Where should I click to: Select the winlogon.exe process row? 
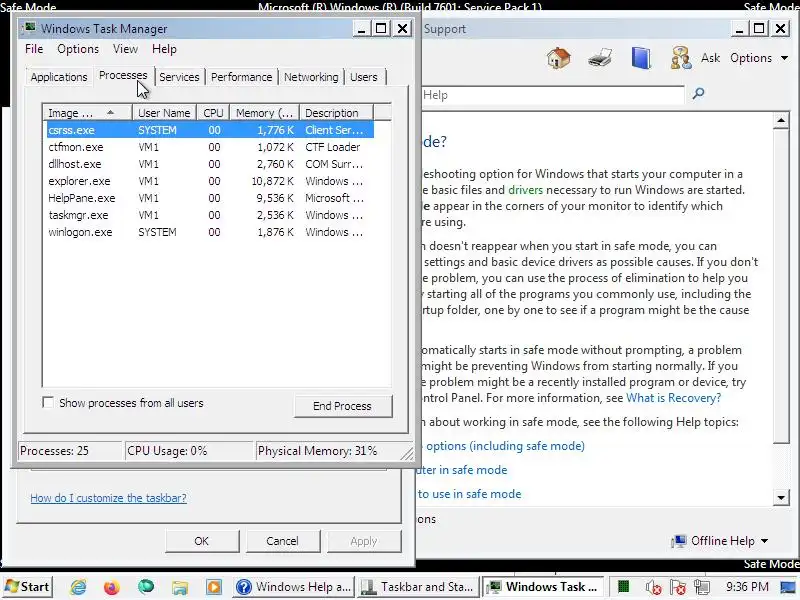pyautogui.click(x=210, y=232)
